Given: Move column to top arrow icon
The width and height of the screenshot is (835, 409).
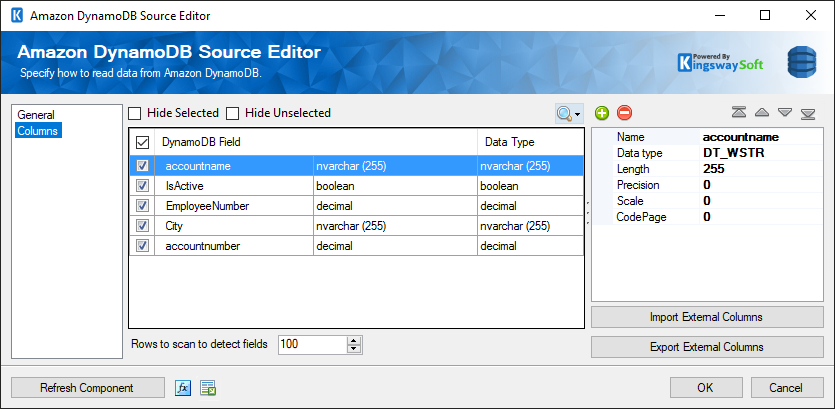Looking at the screenshot, I should 739,112.
